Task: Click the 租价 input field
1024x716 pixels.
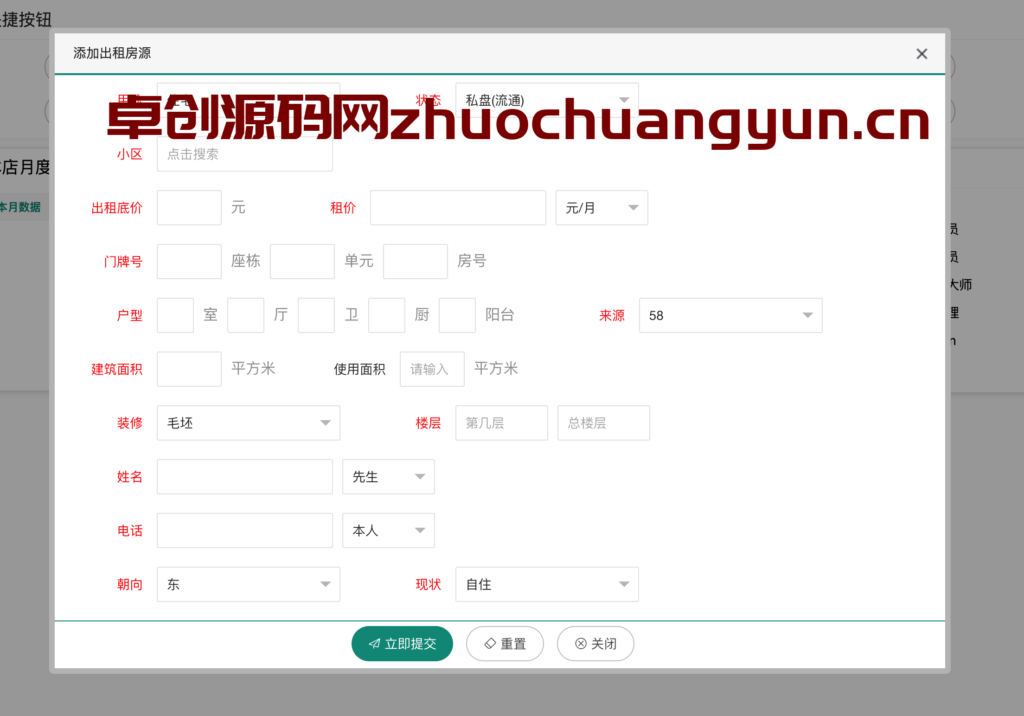Action: pos(458,208)
